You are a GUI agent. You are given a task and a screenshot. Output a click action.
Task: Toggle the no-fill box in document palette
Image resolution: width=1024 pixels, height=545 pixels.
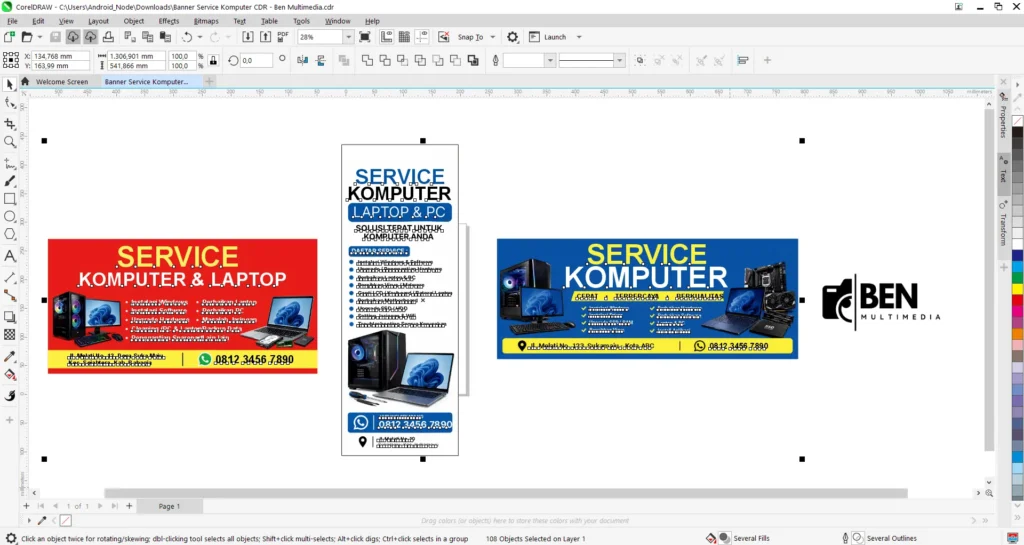tap(65, 520)
